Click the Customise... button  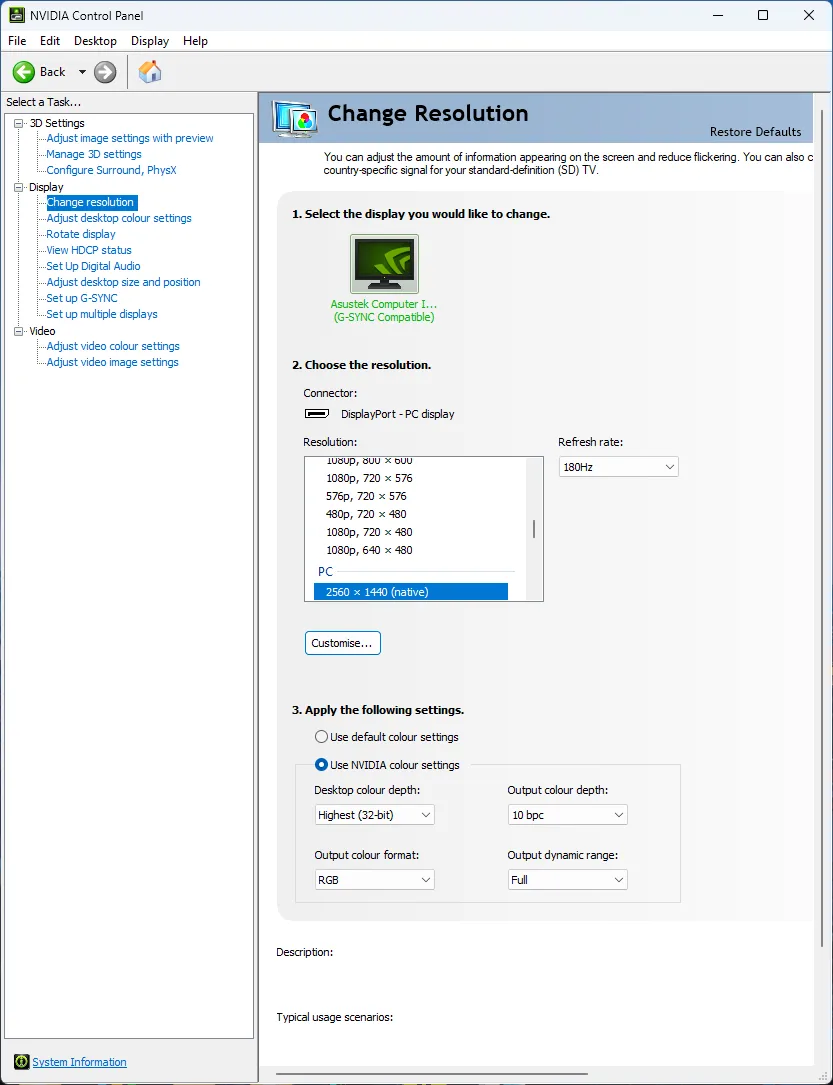pos(342,643)
